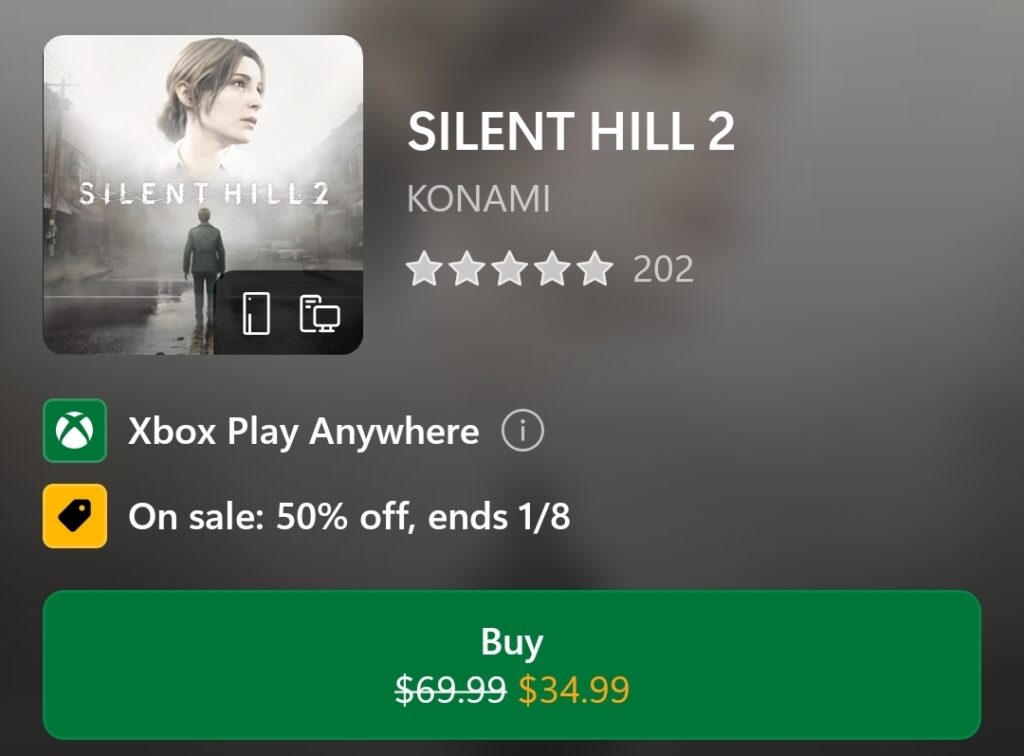Click the fourth rating star
Image resolution: width=1024 pixels, height=756 pixels.
tap(551, 269)
